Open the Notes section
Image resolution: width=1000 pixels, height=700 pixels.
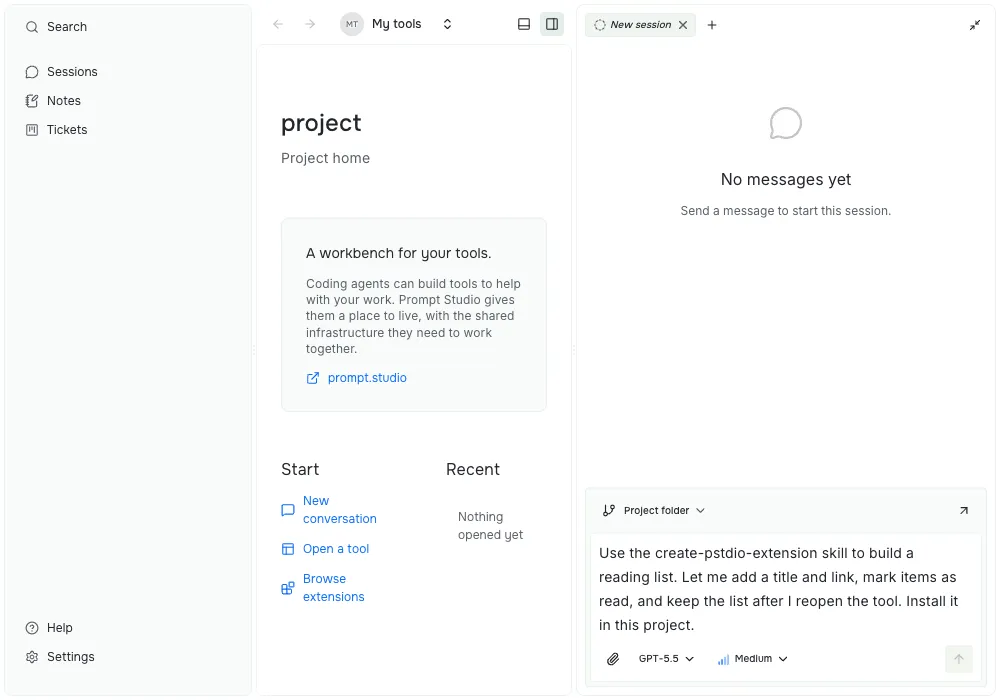(x=53, y=101)
